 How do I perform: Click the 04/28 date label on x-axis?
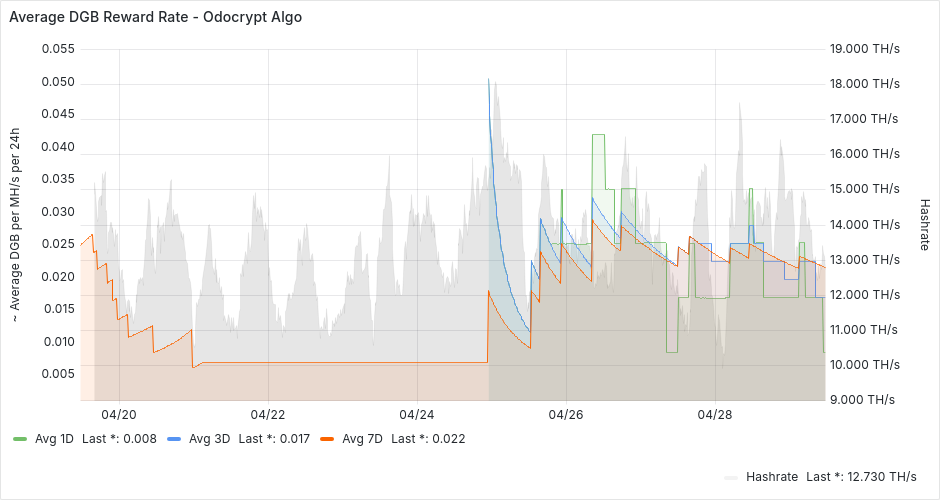coord(715,413)
